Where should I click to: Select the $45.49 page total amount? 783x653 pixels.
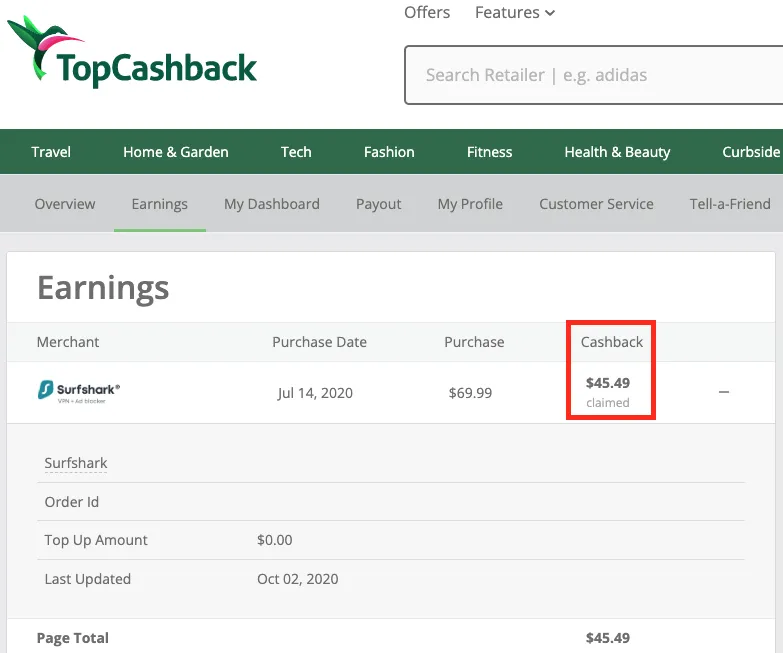tap(608, 638)
